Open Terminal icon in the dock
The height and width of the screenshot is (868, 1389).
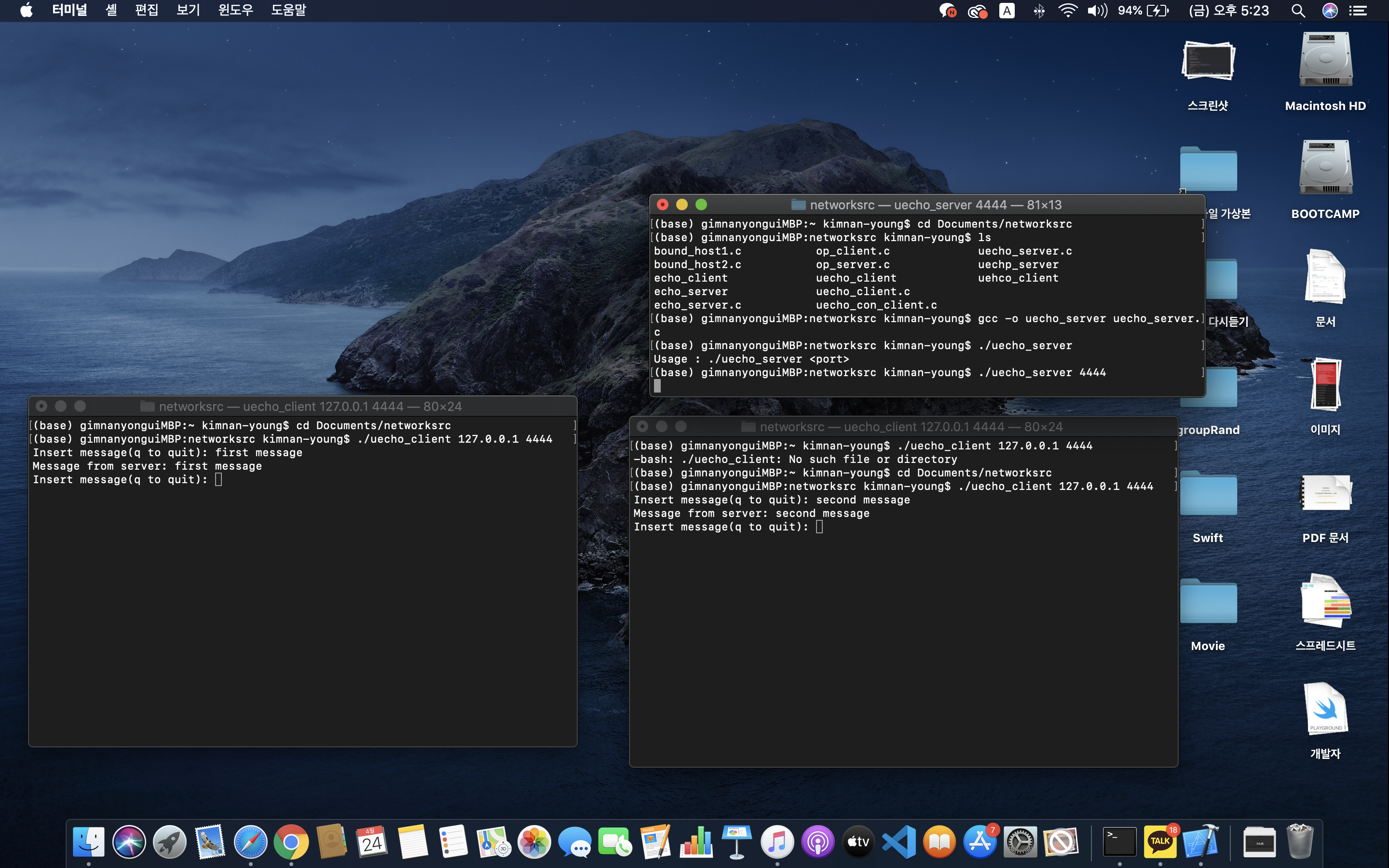[1119, 842]
